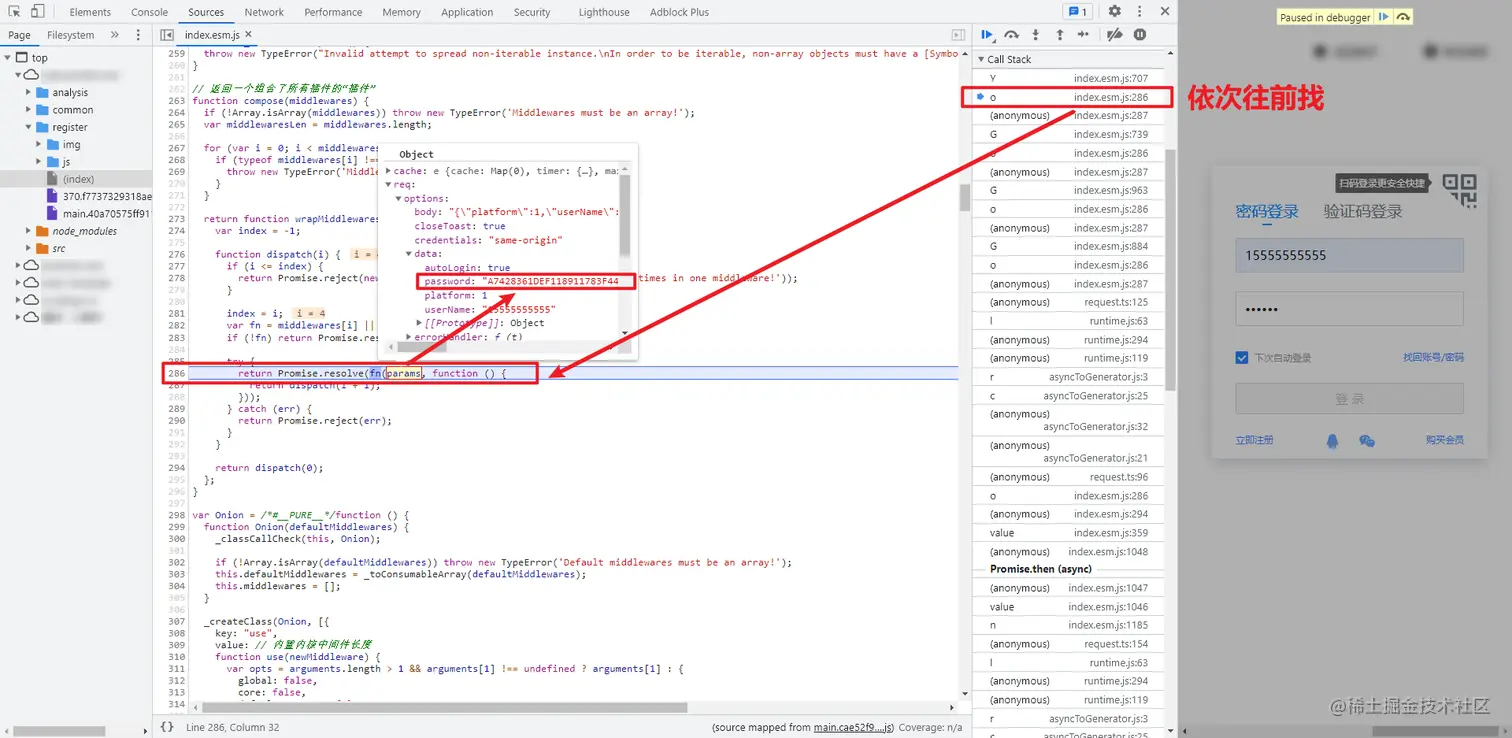Collapse the register folder
Image resolution: width=1512 pixels, height=738 pixels.
pos(28,127)
